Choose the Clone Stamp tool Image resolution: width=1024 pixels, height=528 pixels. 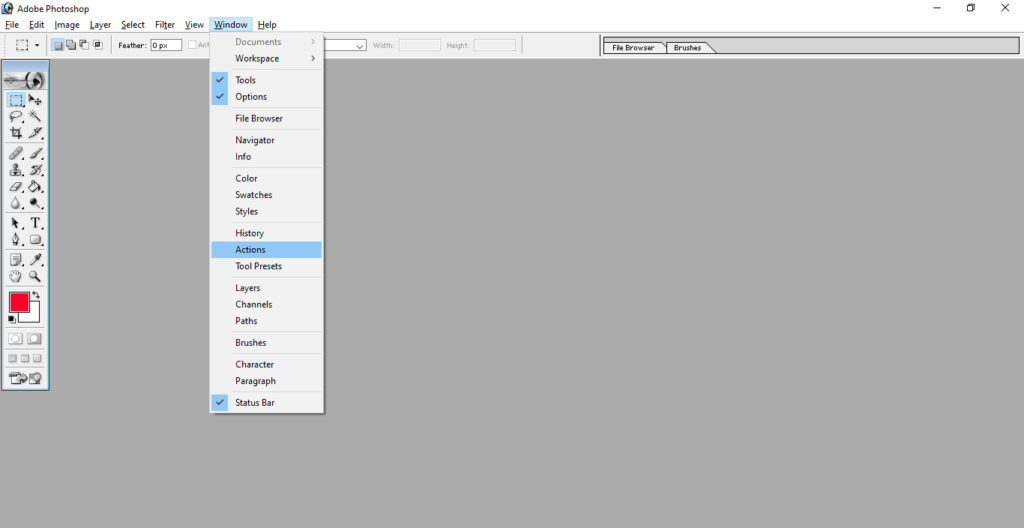coord(16,170)
